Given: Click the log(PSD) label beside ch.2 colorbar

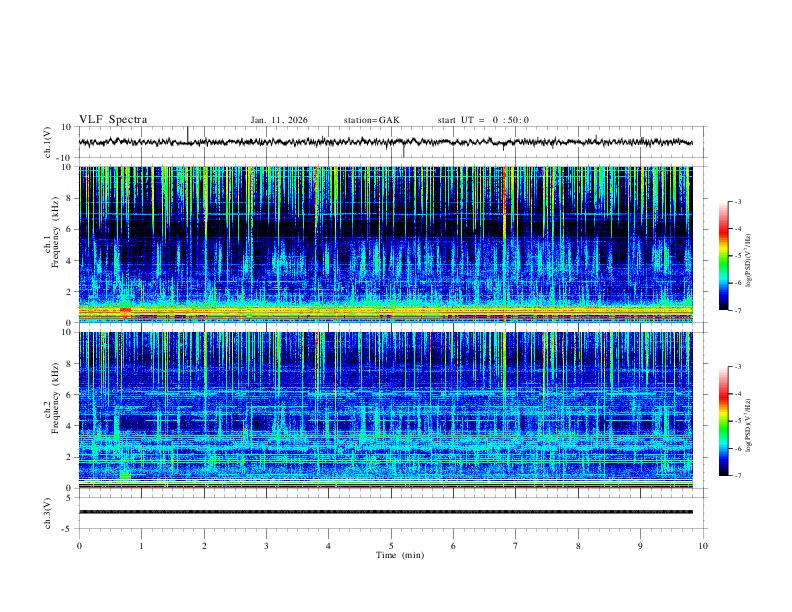Looking at the screenshot, I should coord(748,426).
